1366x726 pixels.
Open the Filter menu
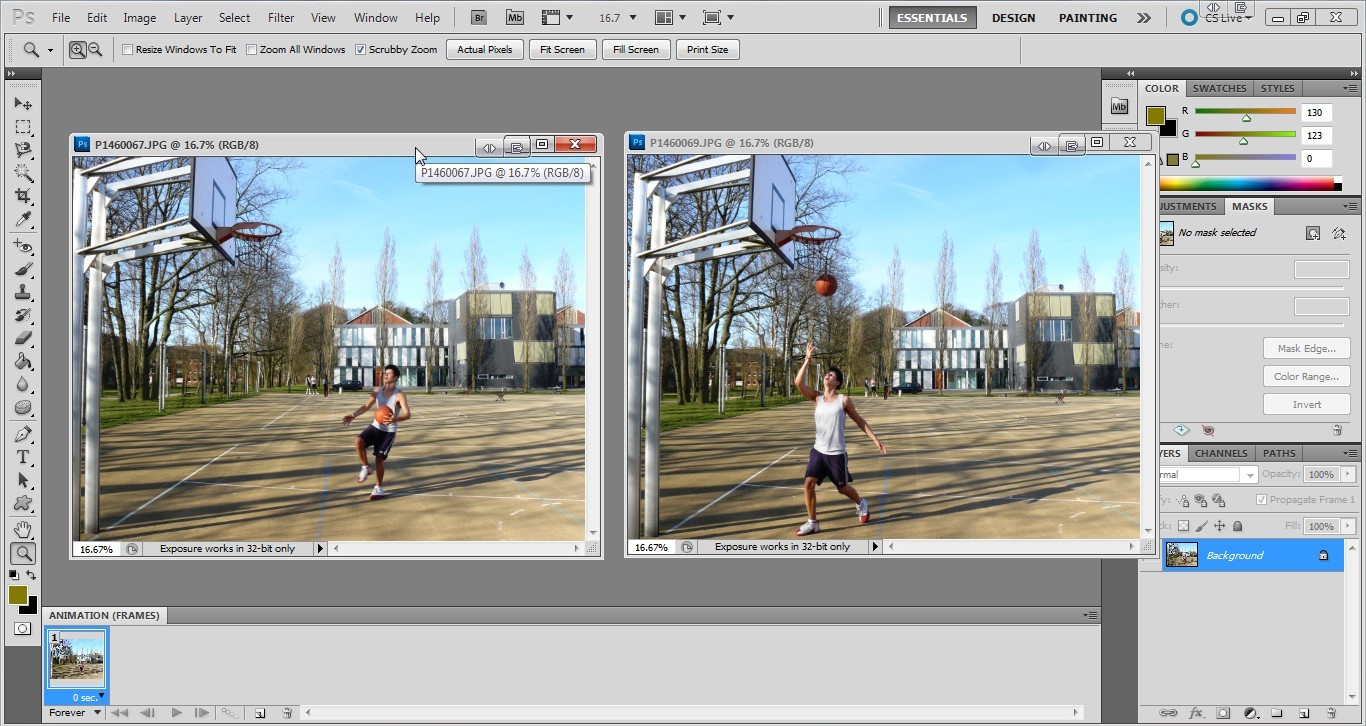pos(281,18)
